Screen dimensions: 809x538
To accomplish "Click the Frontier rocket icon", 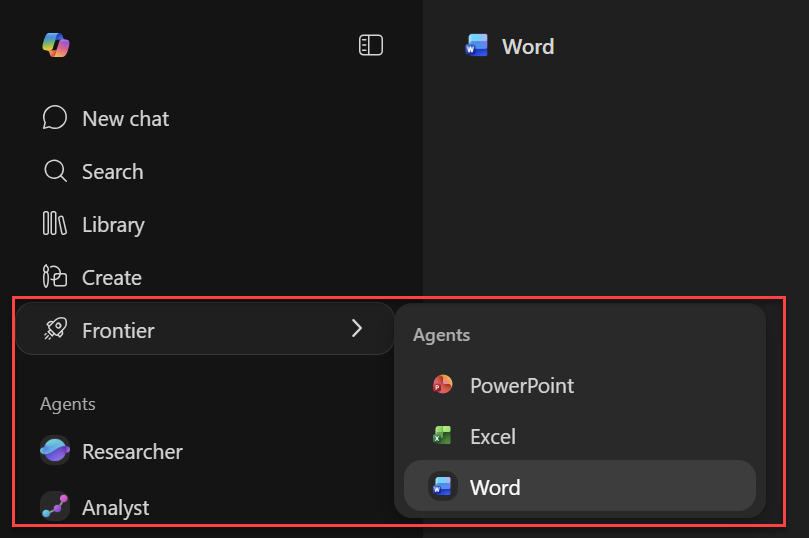I will [55, 329].
